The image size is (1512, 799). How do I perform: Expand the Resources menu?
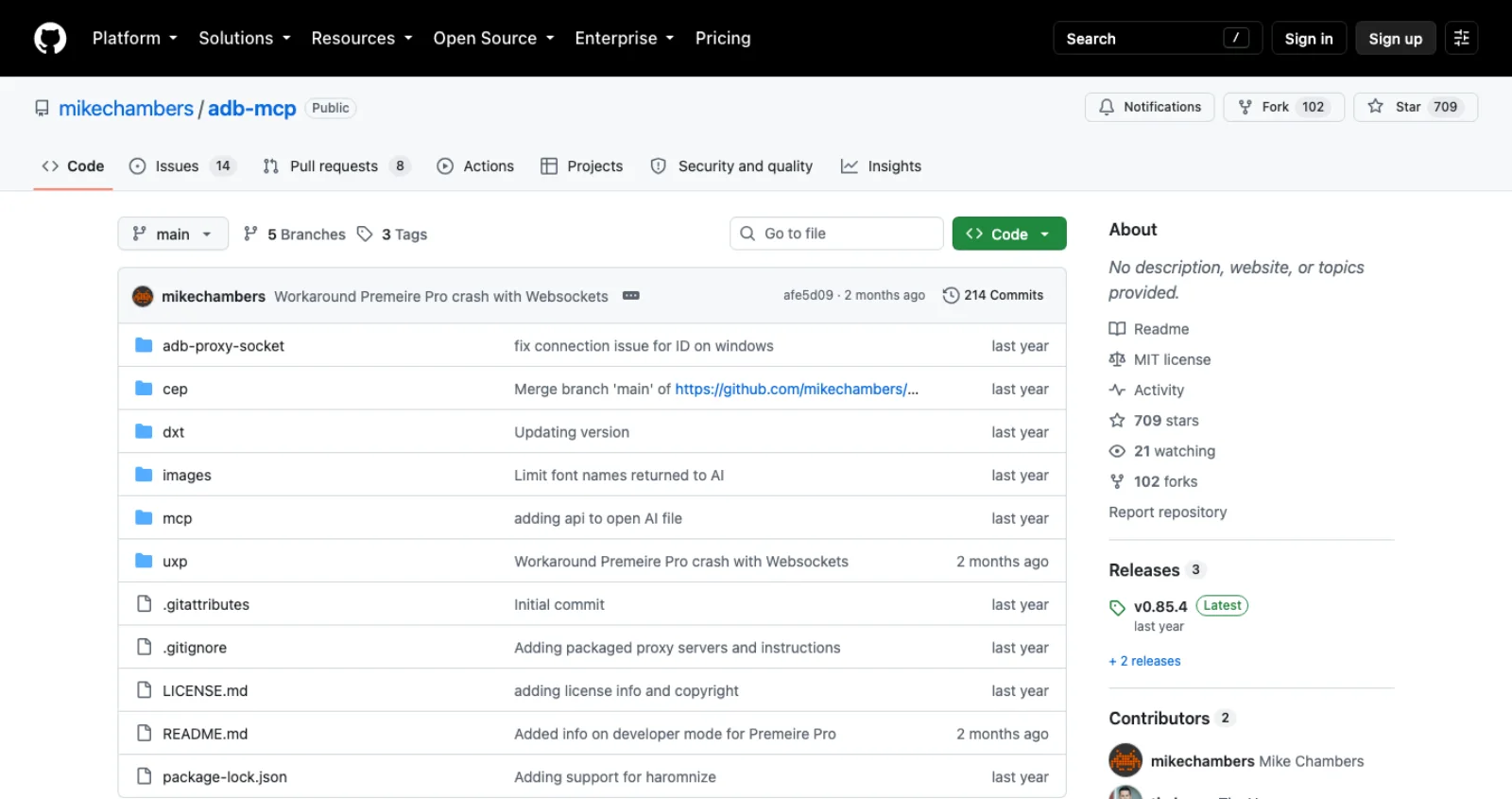(x=362, y=39)
